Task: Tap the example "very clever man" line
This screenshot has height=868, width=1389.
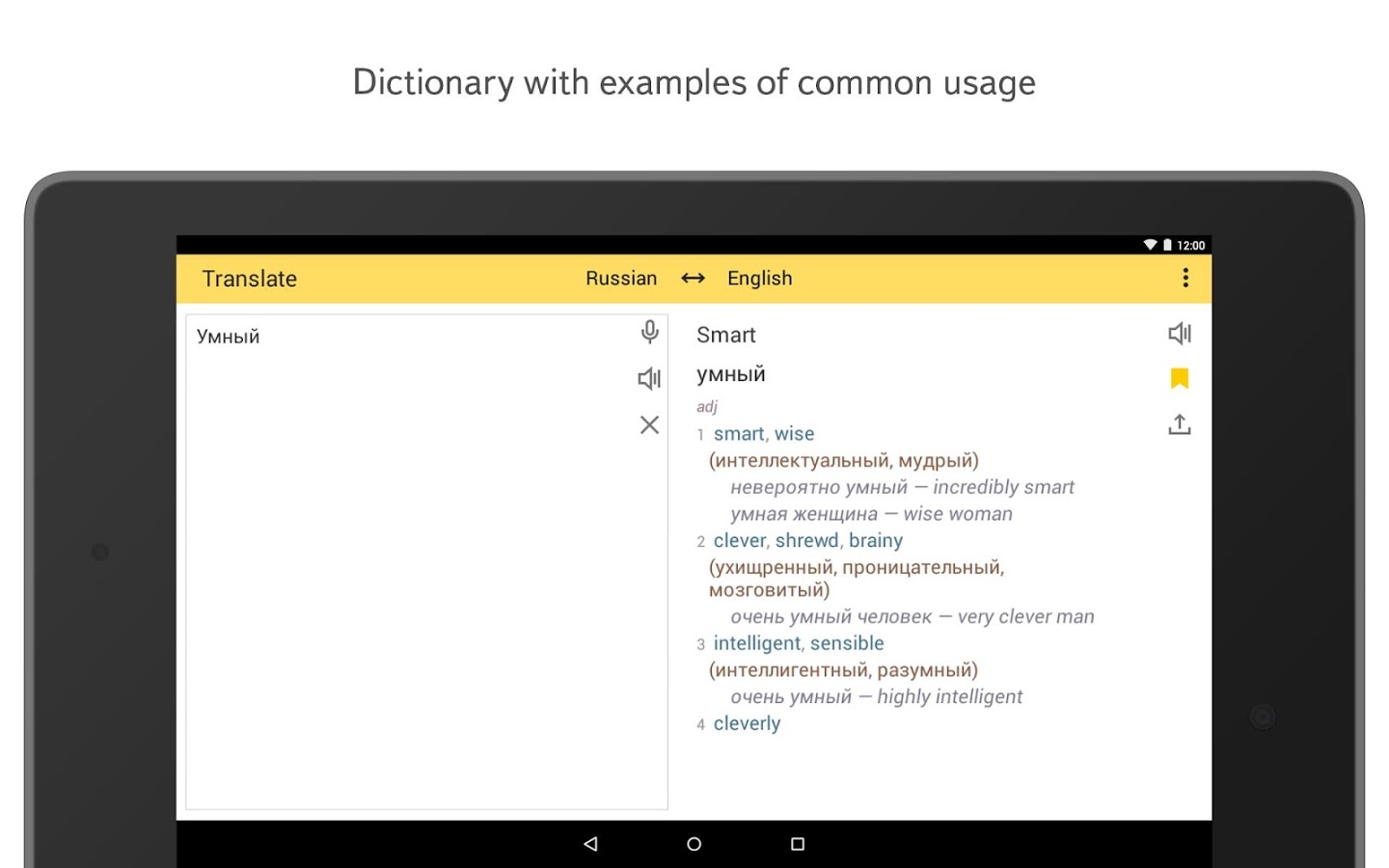Action: tap(912, 616)
